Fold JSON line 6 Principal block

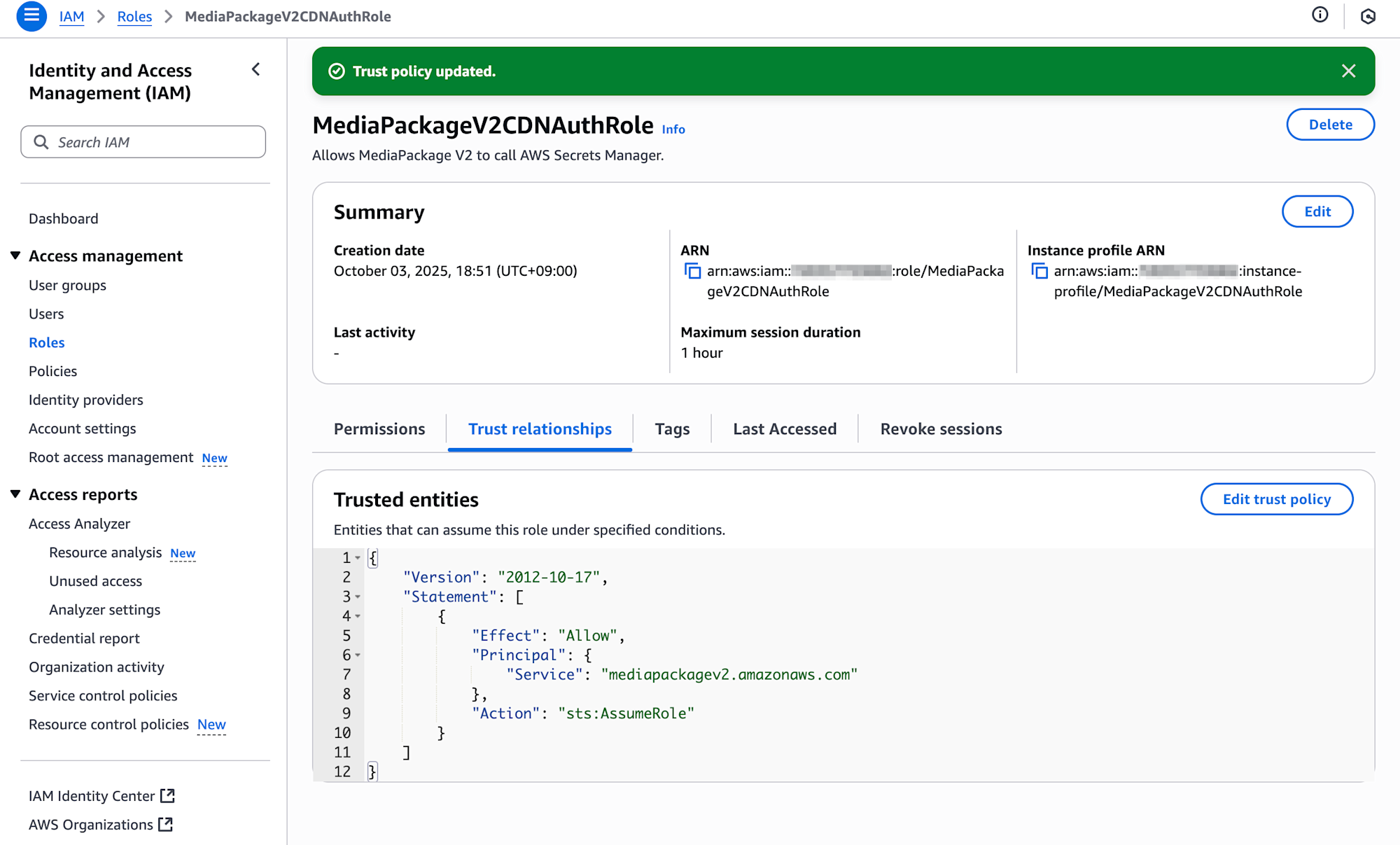[358, 655]
